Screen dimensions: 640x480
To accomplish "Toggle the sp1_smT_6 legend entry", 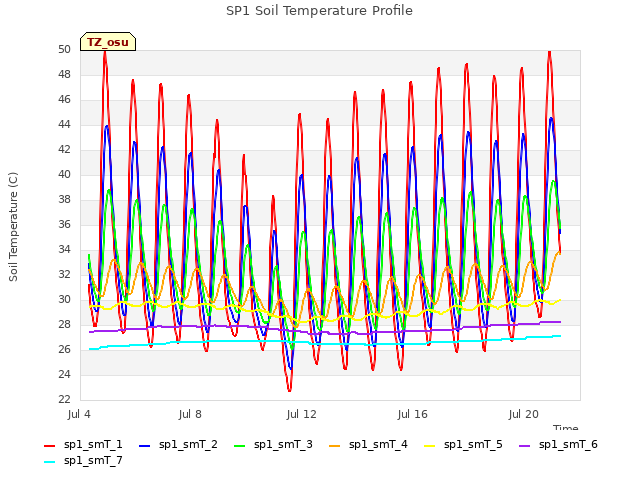I will tap(558, 444).
